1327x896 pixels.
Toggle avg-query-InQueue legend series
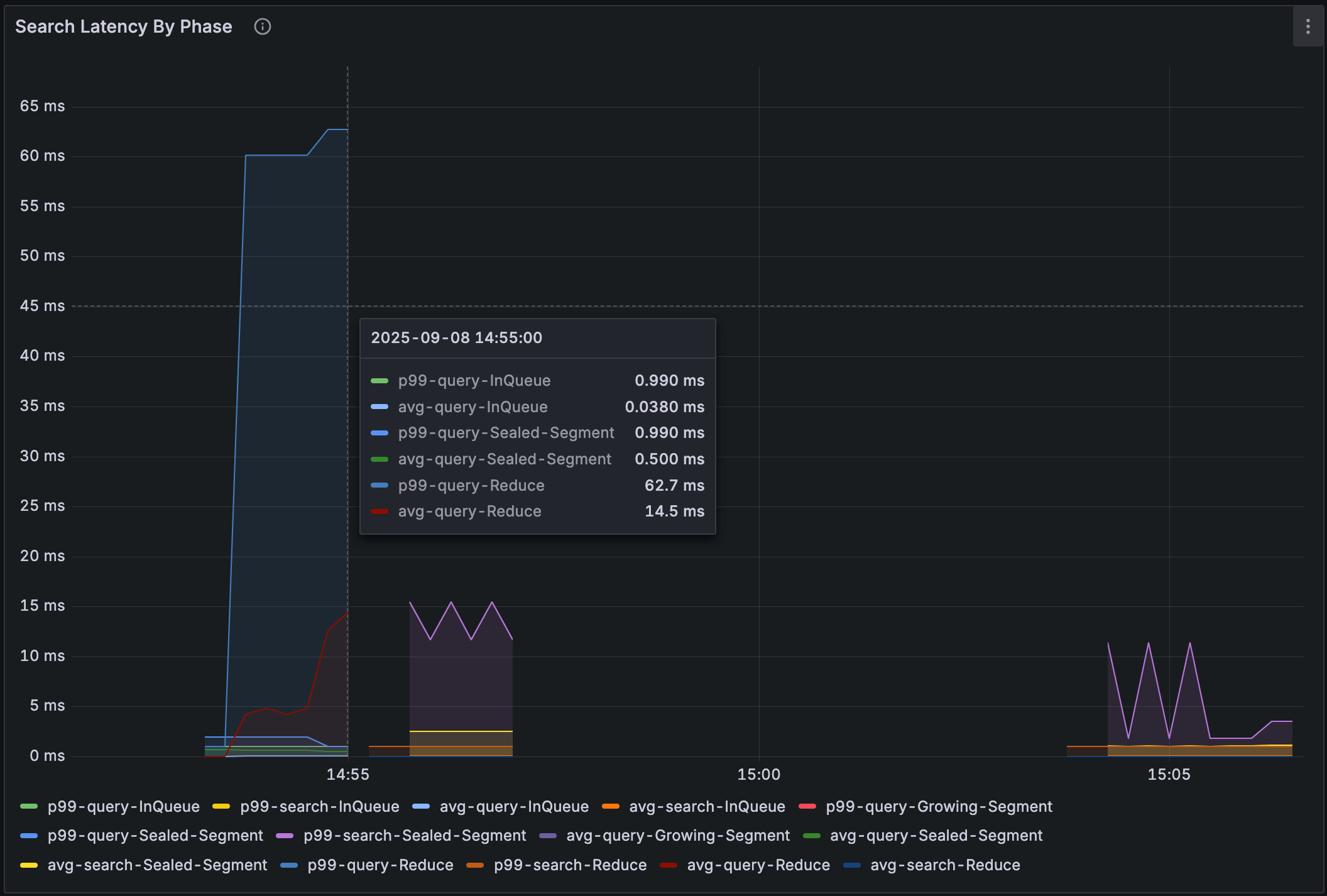point(513,806)
